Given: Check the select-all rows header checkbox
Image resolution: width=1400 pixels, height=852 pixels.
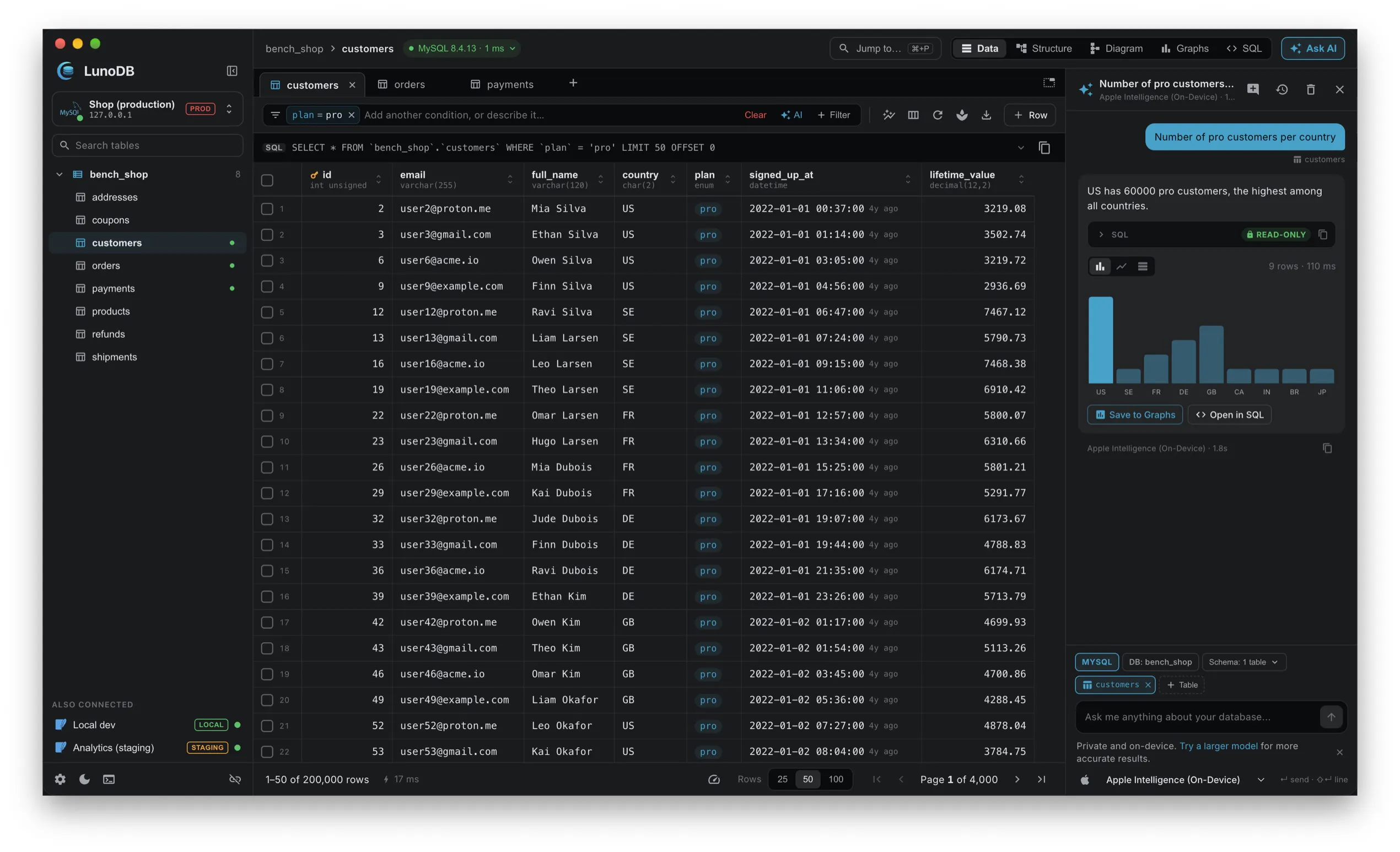Looking at the screenshot, I should (267, 181).
